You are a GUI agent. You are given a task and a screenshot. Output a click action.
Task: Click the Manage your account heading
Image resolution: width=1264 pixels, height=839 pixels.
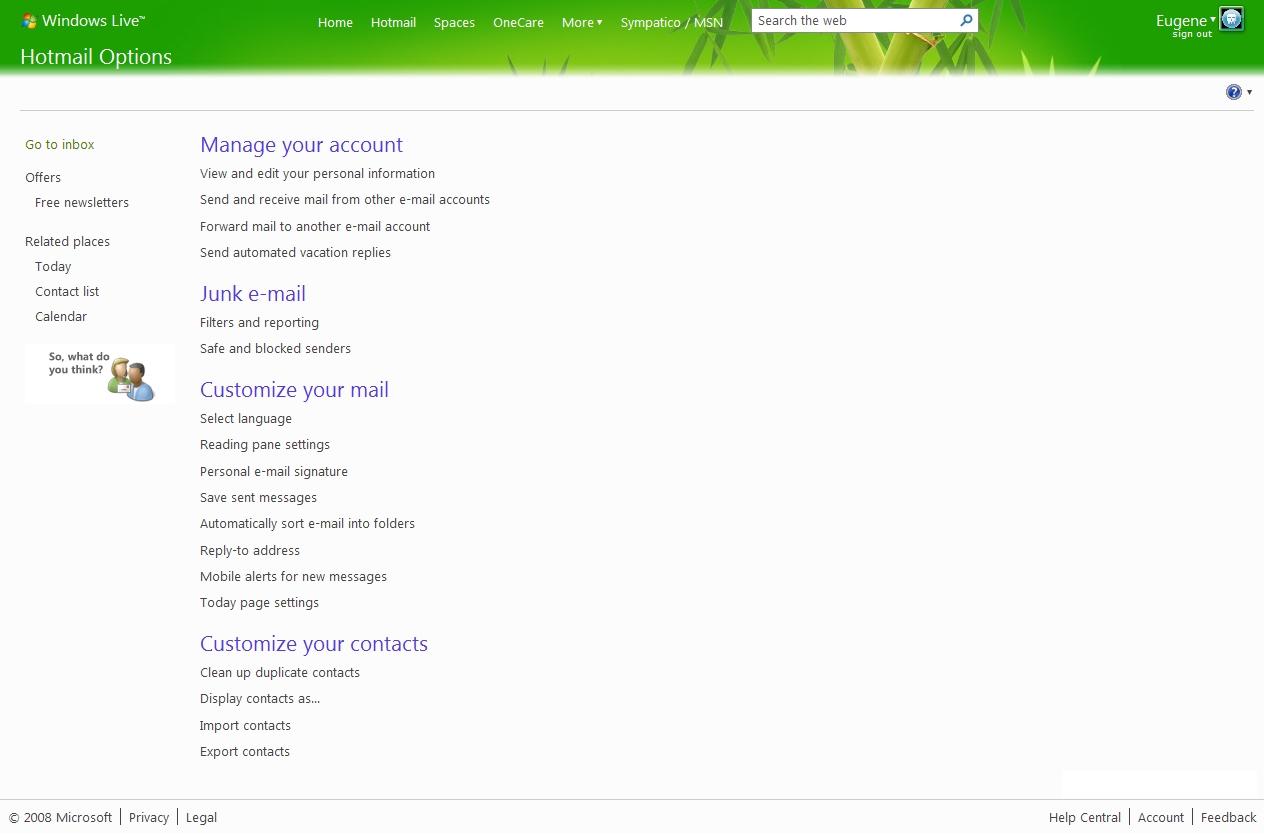(301, 144)
